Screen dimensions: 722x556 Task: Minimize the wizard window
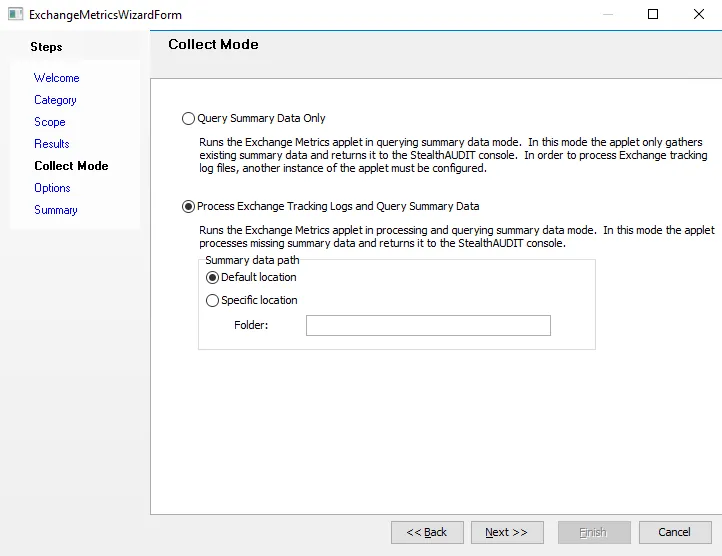608,14
